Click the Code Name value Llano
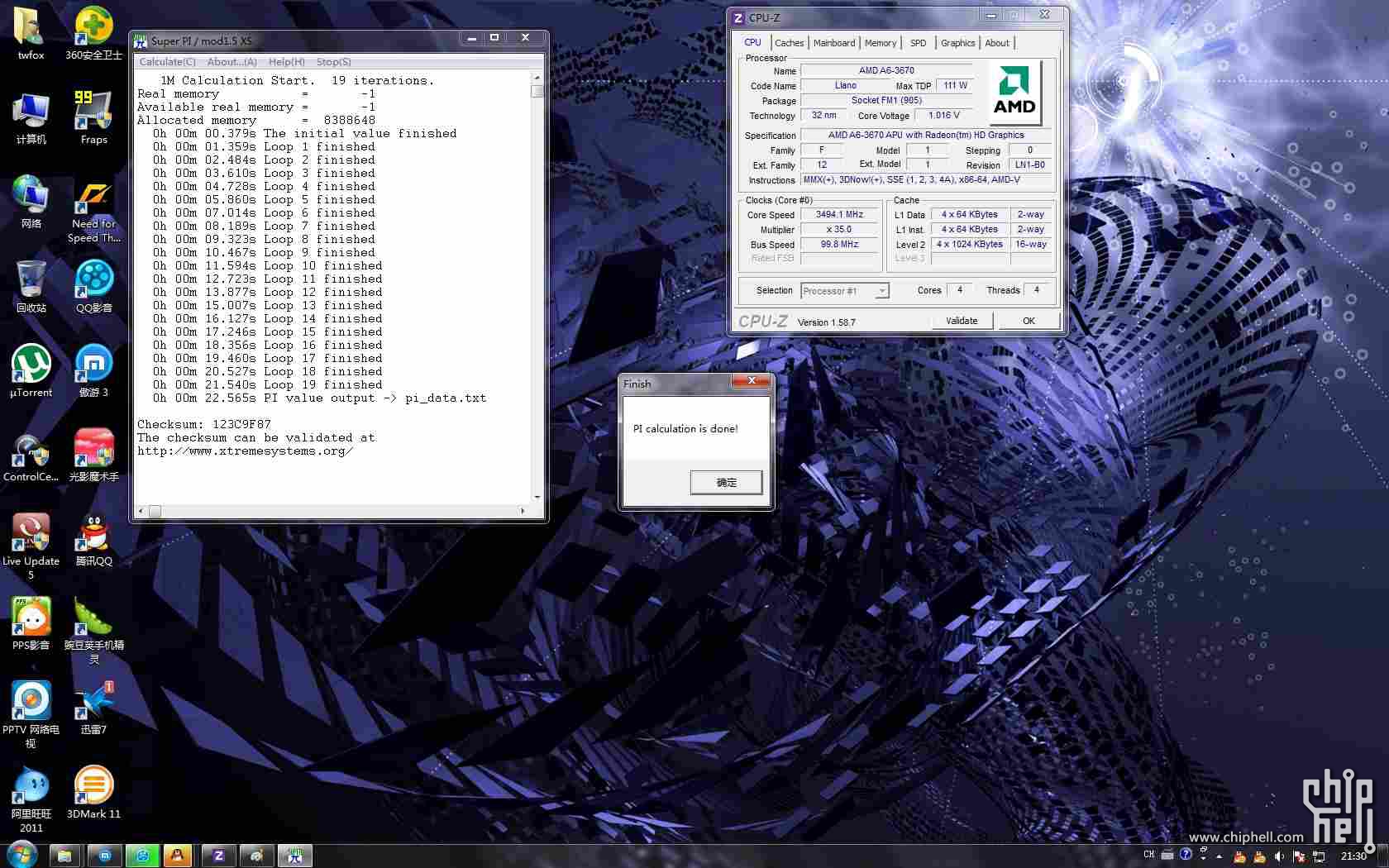Image resolution: width=1389 pixels, height=868 pixels. (845, 86)
